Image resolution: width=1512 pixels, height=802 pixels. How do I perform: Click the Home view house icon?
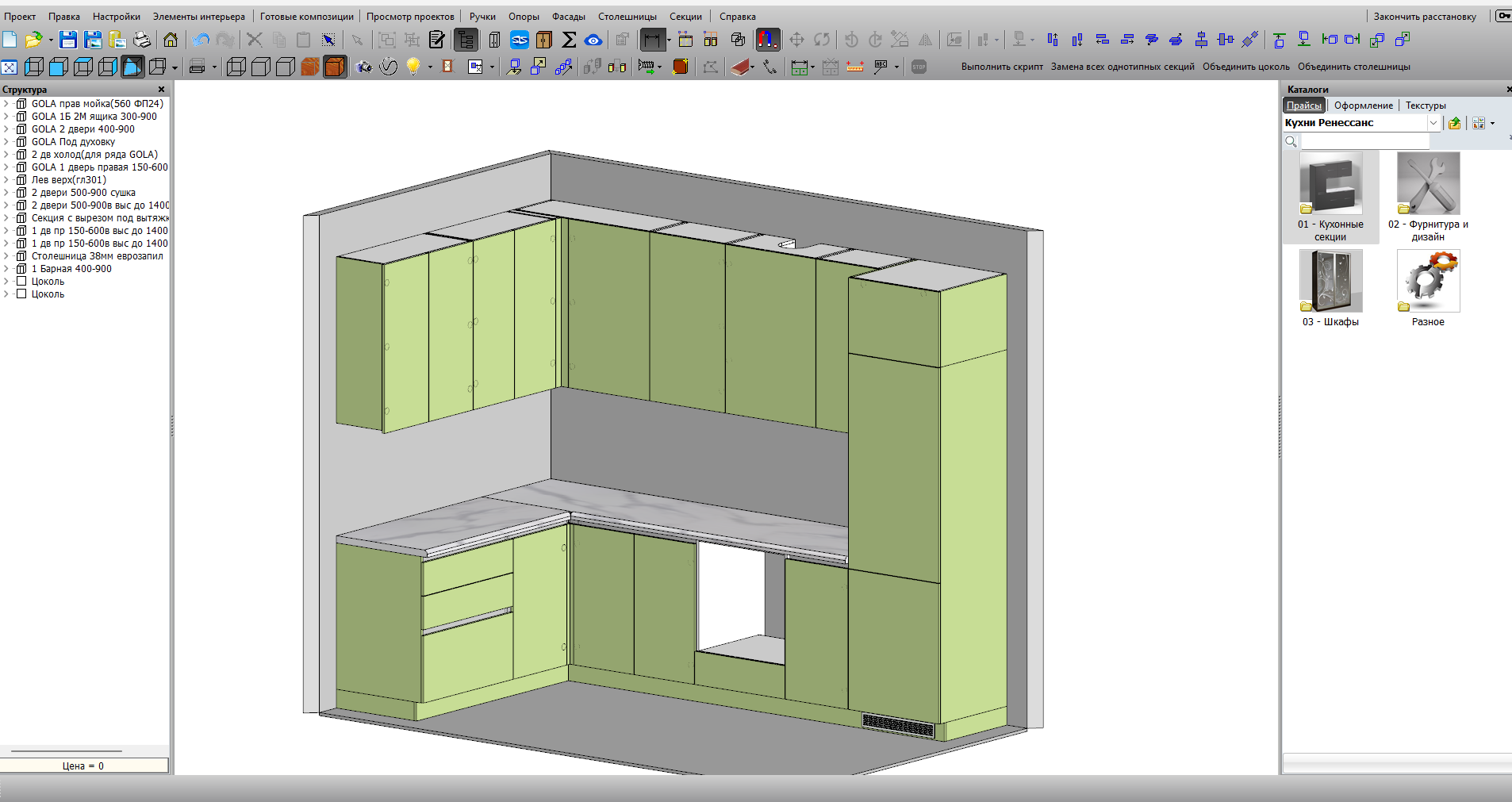pos(171,40)
